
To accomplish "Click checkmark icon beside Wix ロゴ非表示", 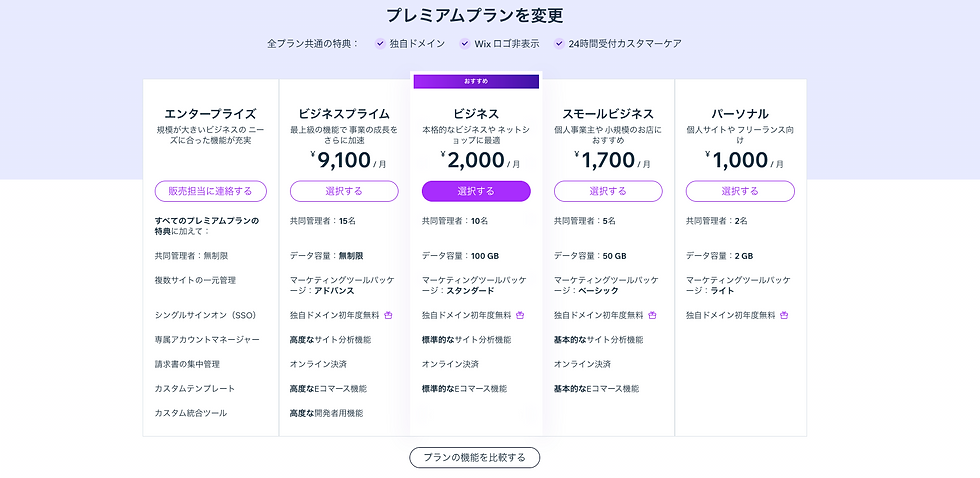I will (464, 44).
